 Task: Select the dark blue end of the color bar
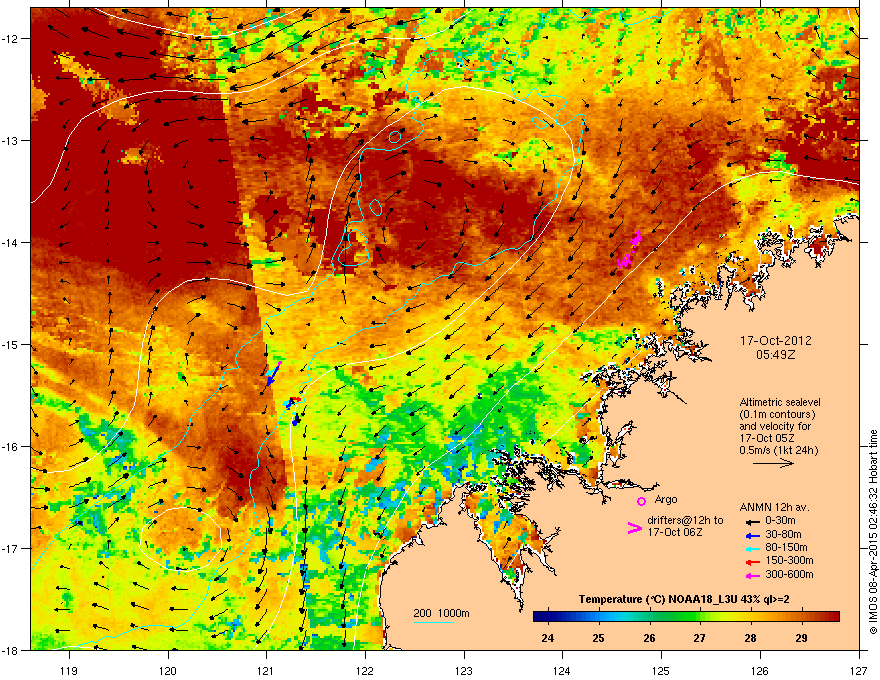coord(539,617)
